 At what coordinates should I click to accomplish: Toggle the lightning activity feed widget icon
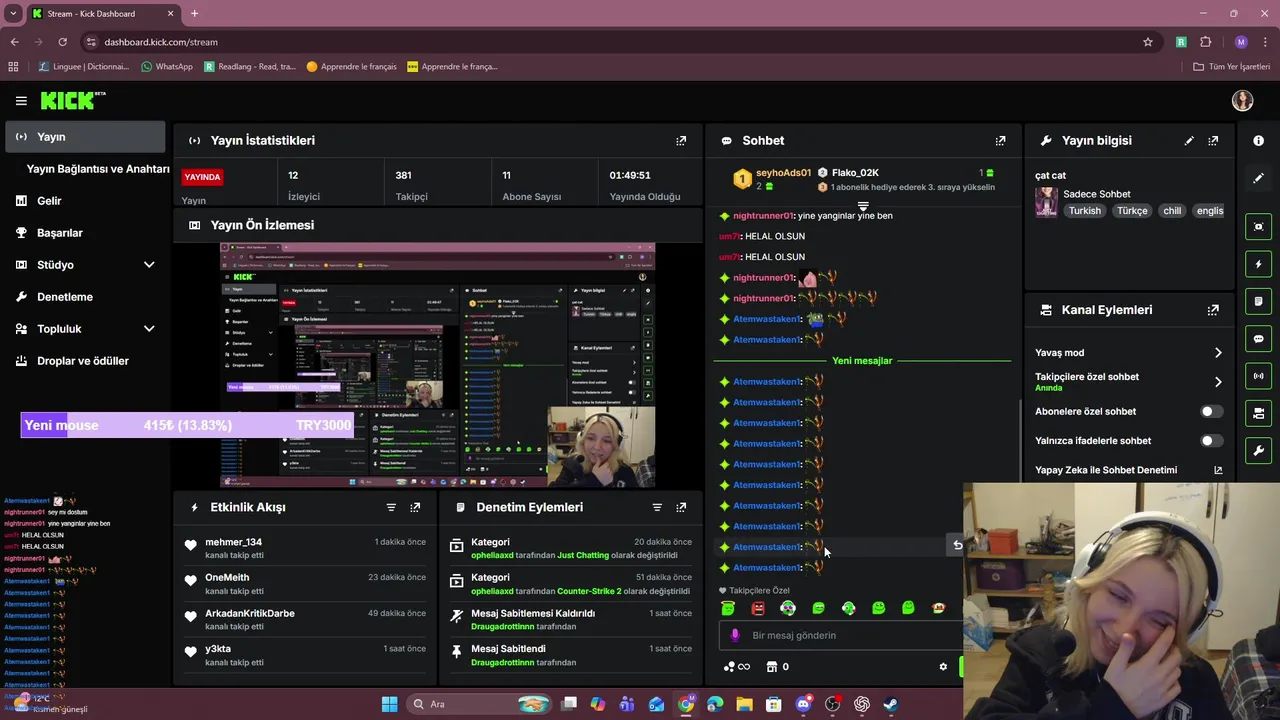pyautogui.click(x=1258, y=264)
